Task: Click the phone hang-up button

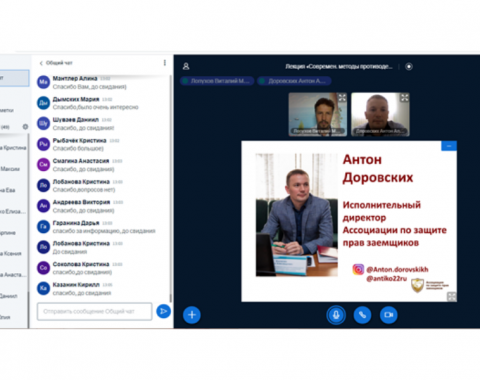Action: tap(362, 315)
